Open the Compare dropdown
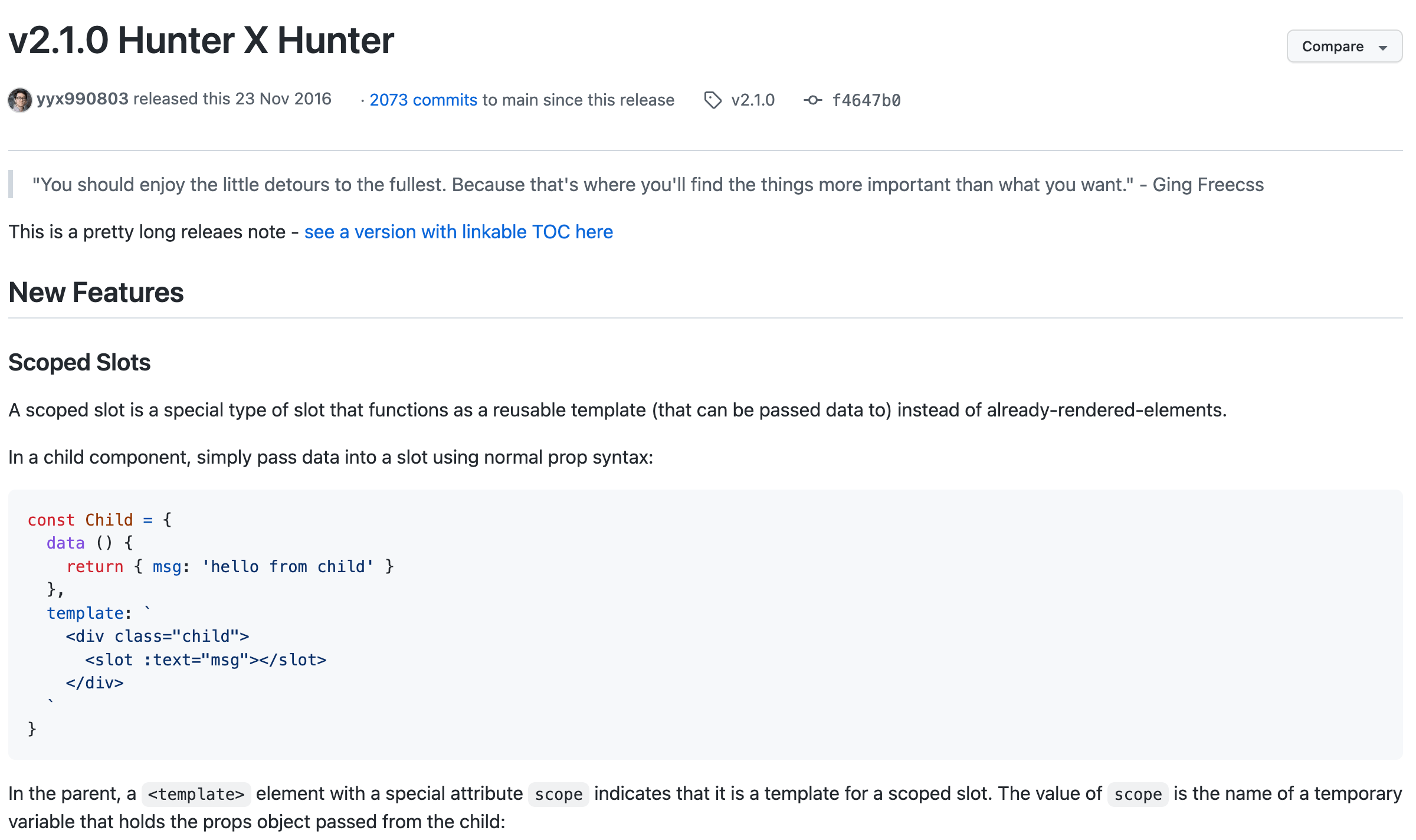This screenshot has height=840, width=1416. (1343, 47)
